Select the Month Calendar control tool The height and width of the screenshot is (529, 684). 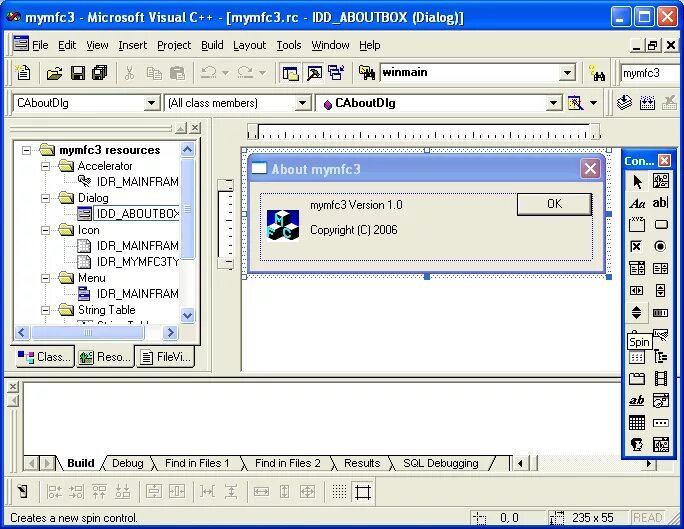point(637,423)
